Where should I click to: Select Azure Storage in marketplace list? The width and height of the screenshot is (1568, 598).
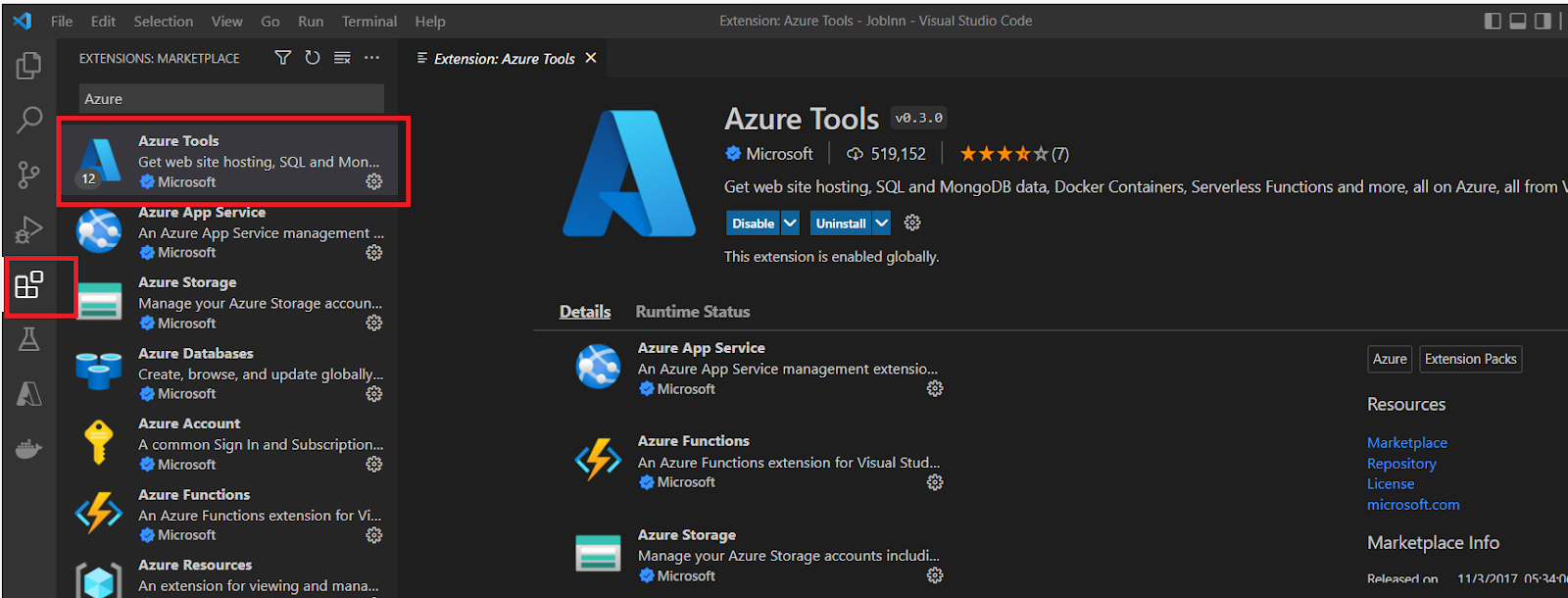click(x=228, y=303)
